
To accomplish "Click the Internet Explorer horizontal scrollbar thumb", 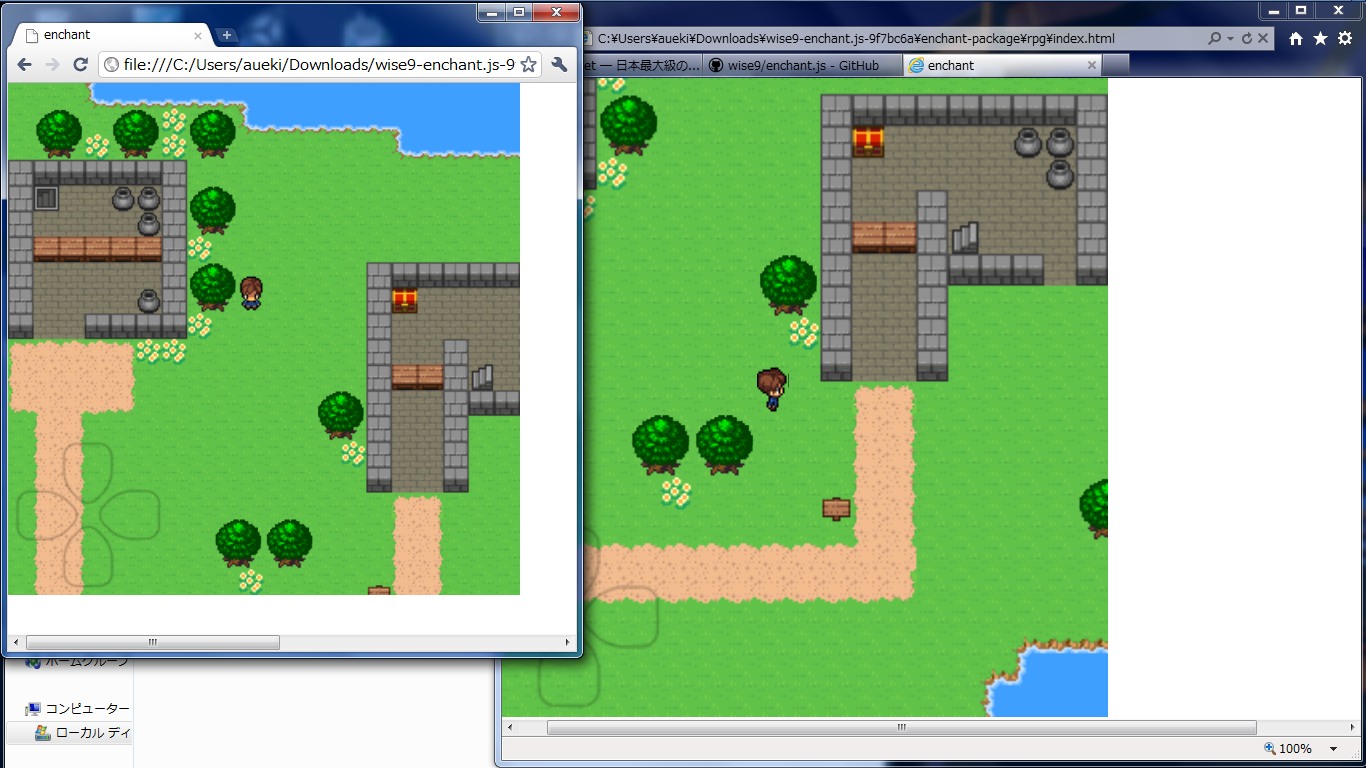I will [x=901, y=727].
